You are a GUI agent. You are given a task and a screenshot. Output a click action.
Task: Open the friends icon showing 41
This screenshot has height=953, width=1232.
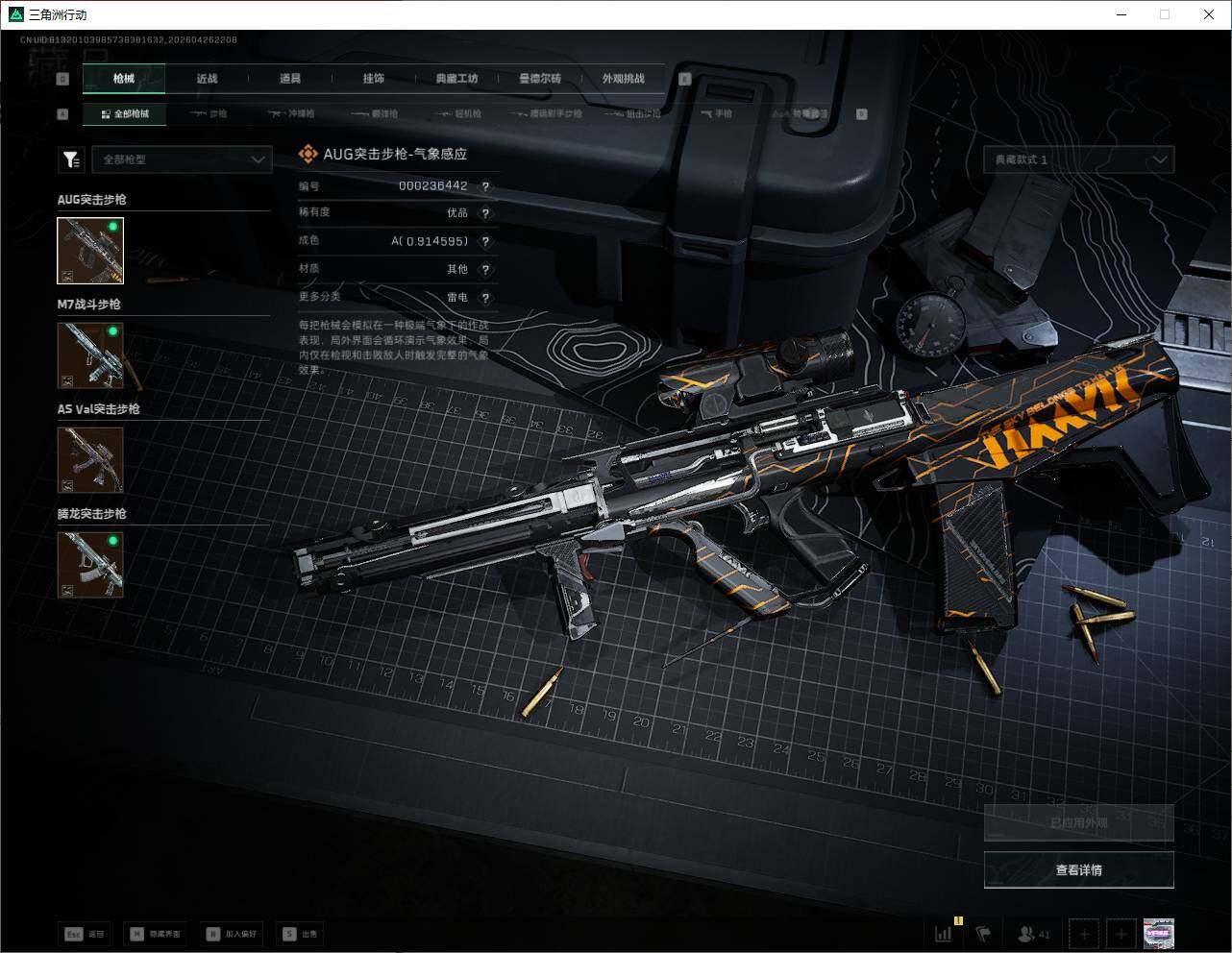(x=1034, y=933)
